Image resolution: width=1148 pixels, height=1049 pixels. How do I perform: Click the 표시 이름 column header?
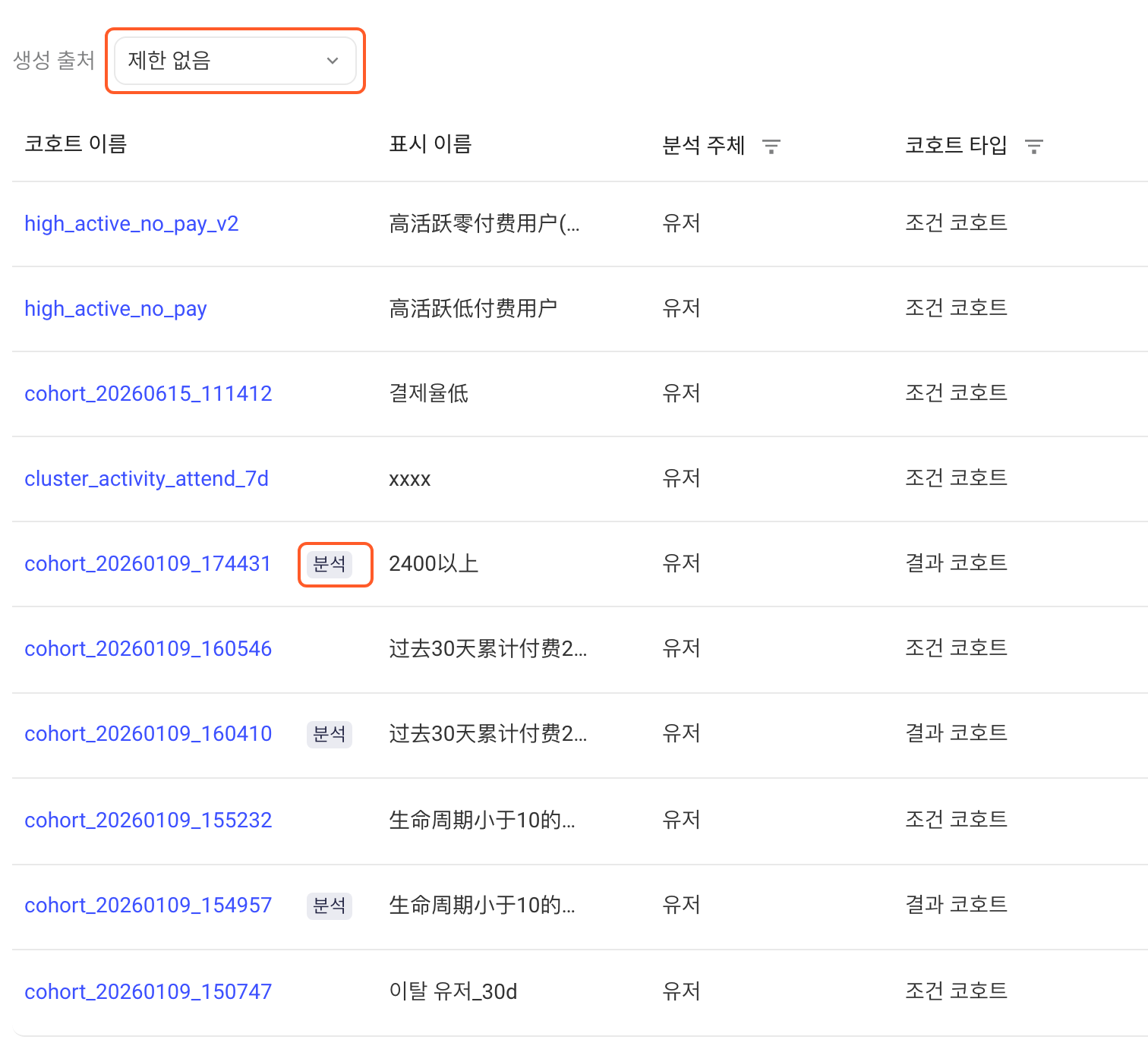[x=430, y=144]
